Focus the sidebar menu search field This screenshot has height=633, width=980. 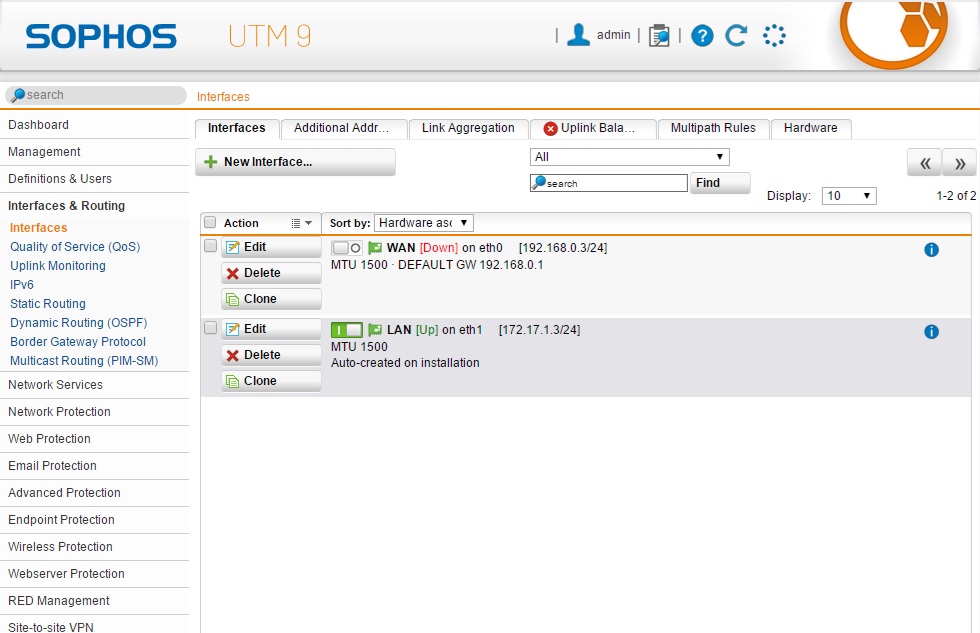click(x=96, y=95)
